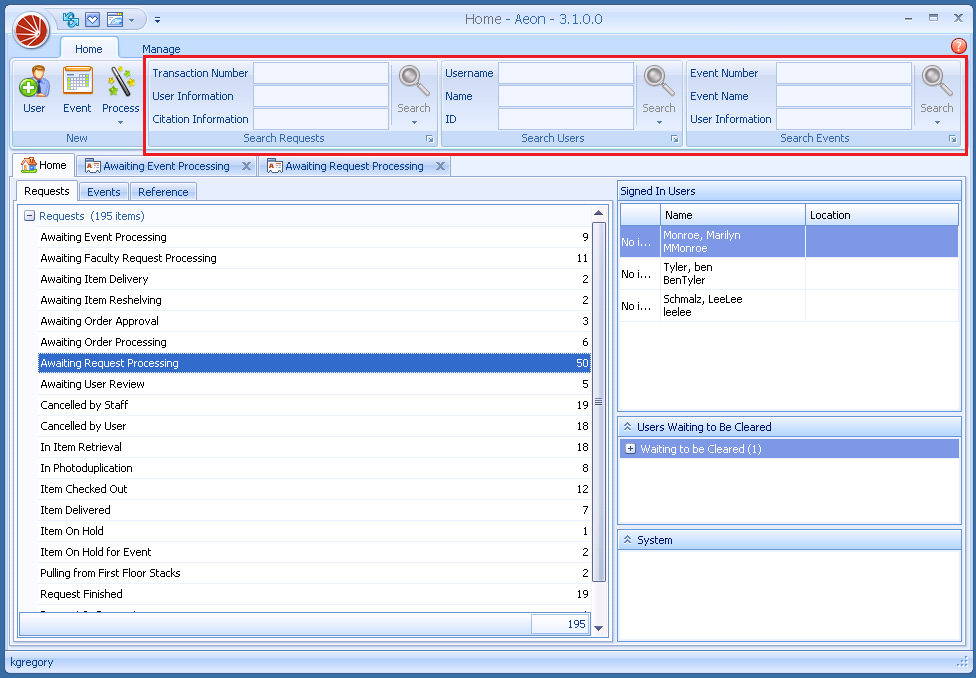Click the New Event calendar icon
The height and width of the screenshot is (678, 976).
[77, 83]
